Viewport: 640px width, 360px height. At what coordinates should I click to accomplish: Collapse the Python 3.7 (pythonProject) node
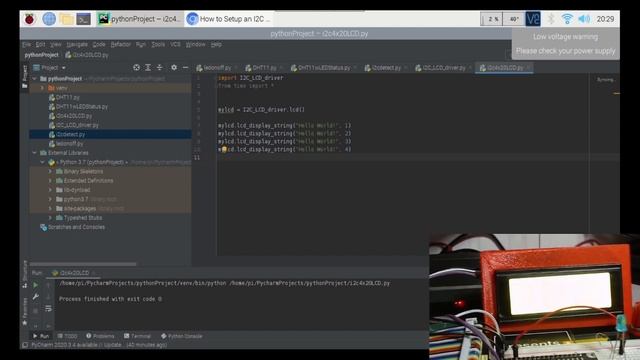point(42,162)
